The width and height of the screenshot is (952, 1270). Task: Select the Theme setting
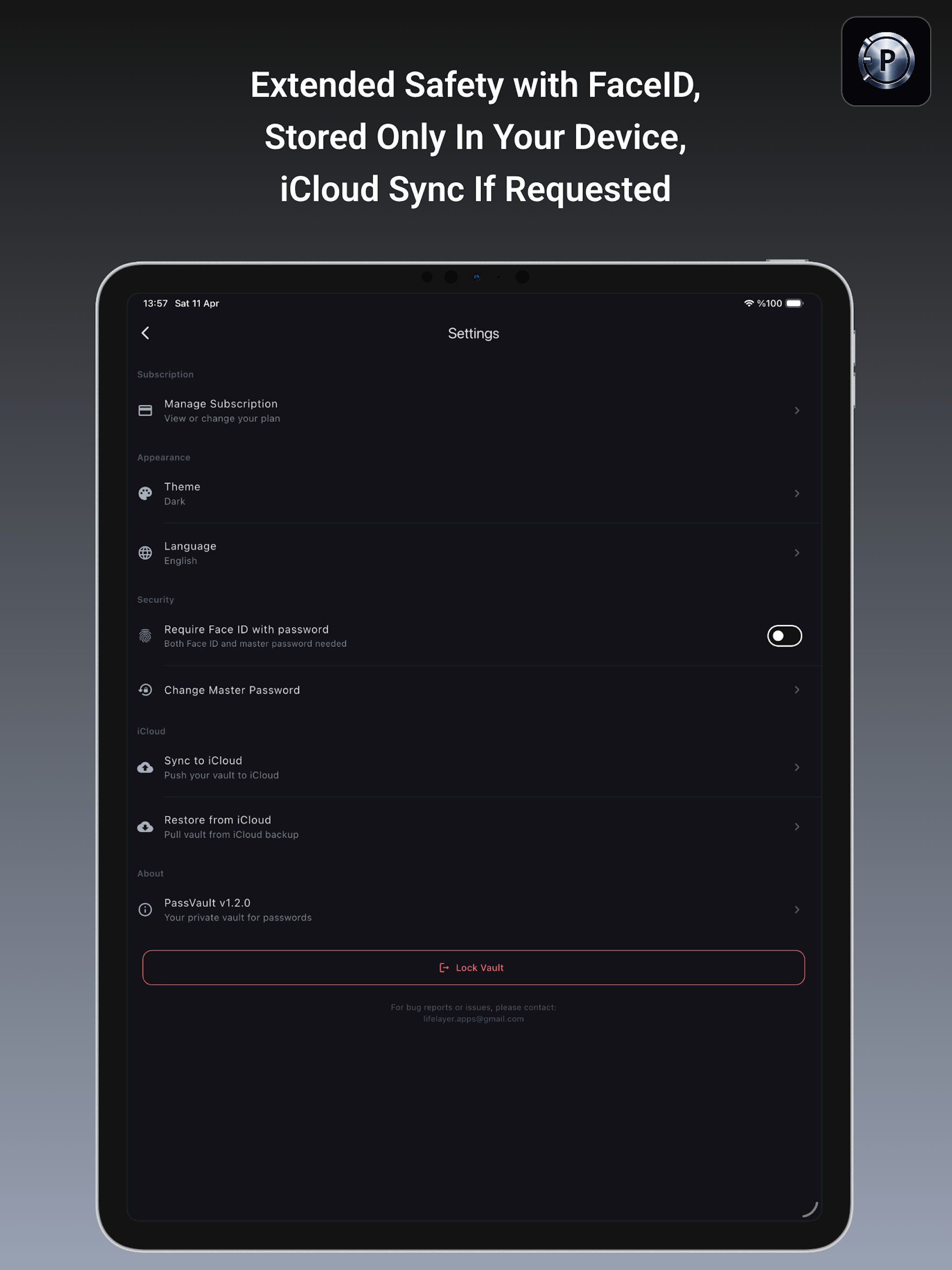coord(474,493)
